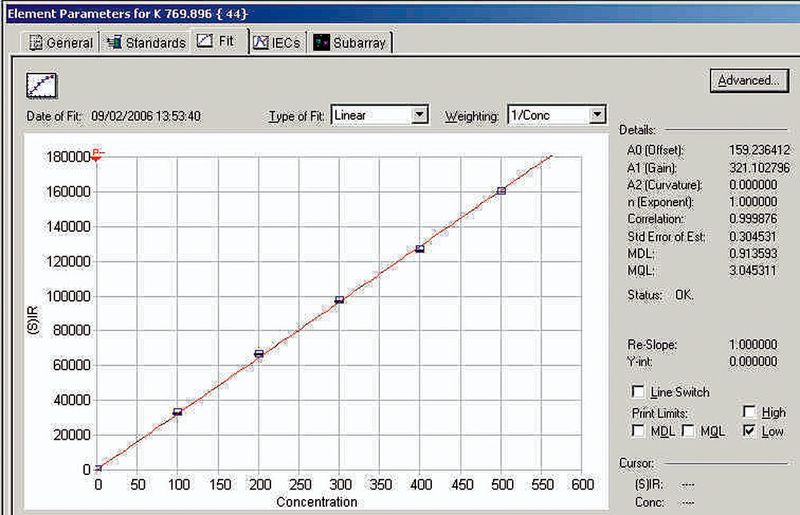This screenshot has width=800, height=515.
Task: Switch to the Subarray tab
Action: point(350,42)
